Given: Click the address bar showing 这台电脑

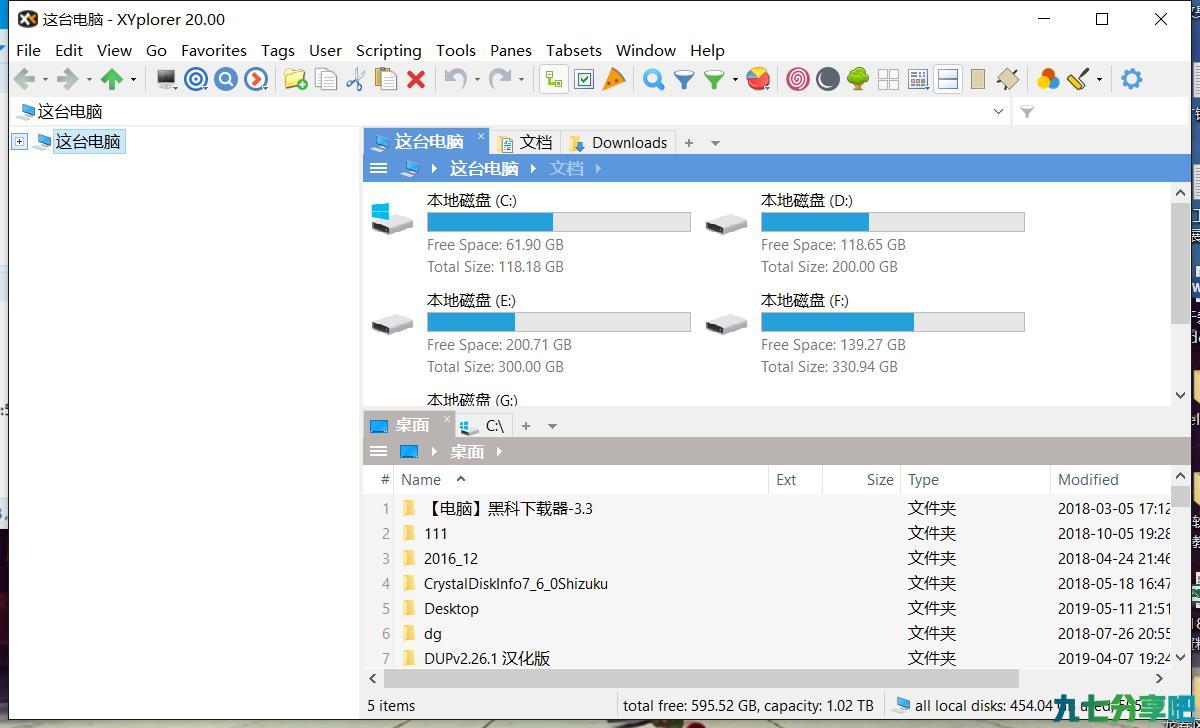Looking at the screenshot, I should (x=500, y=112).
